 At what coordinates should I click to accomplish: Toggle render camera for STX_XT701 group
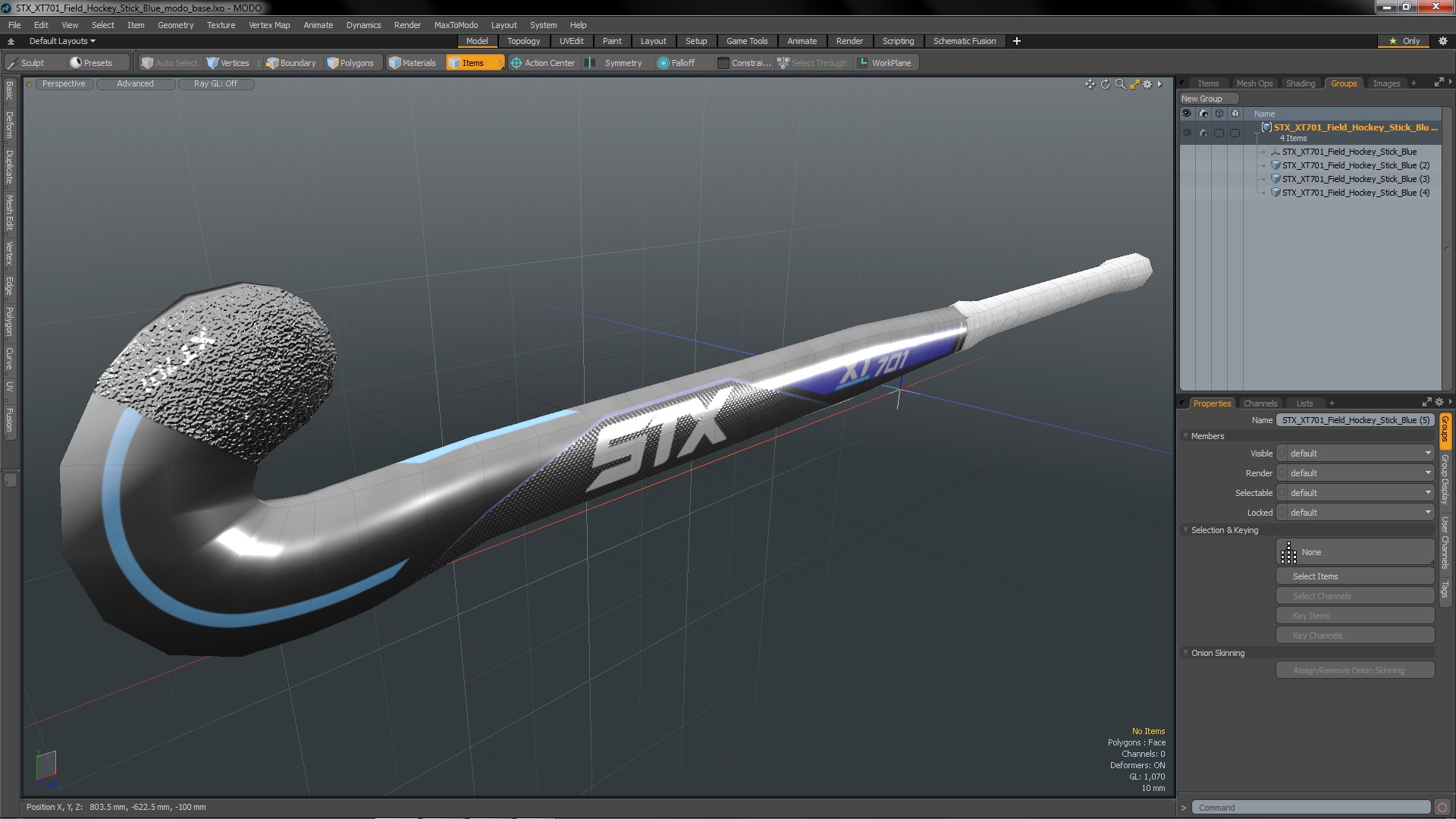pyautogui.click(x=1203, y=133)
